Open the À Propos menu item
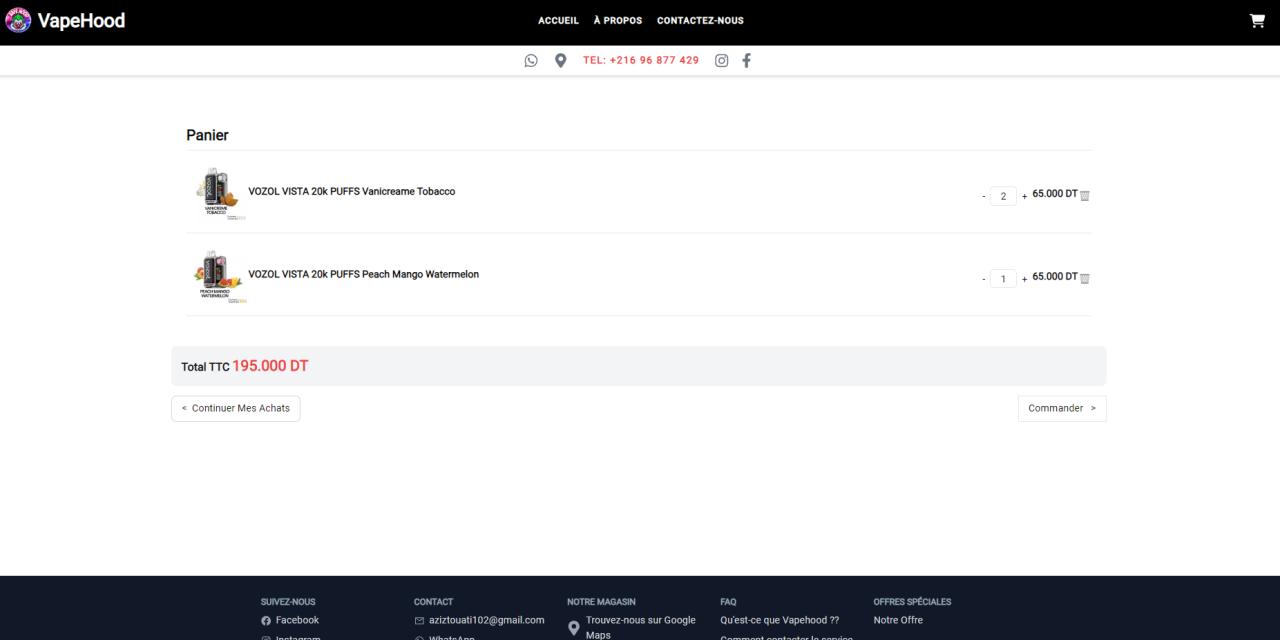Viewport: 1280px width, 640px height. click(x=617, y=21)
